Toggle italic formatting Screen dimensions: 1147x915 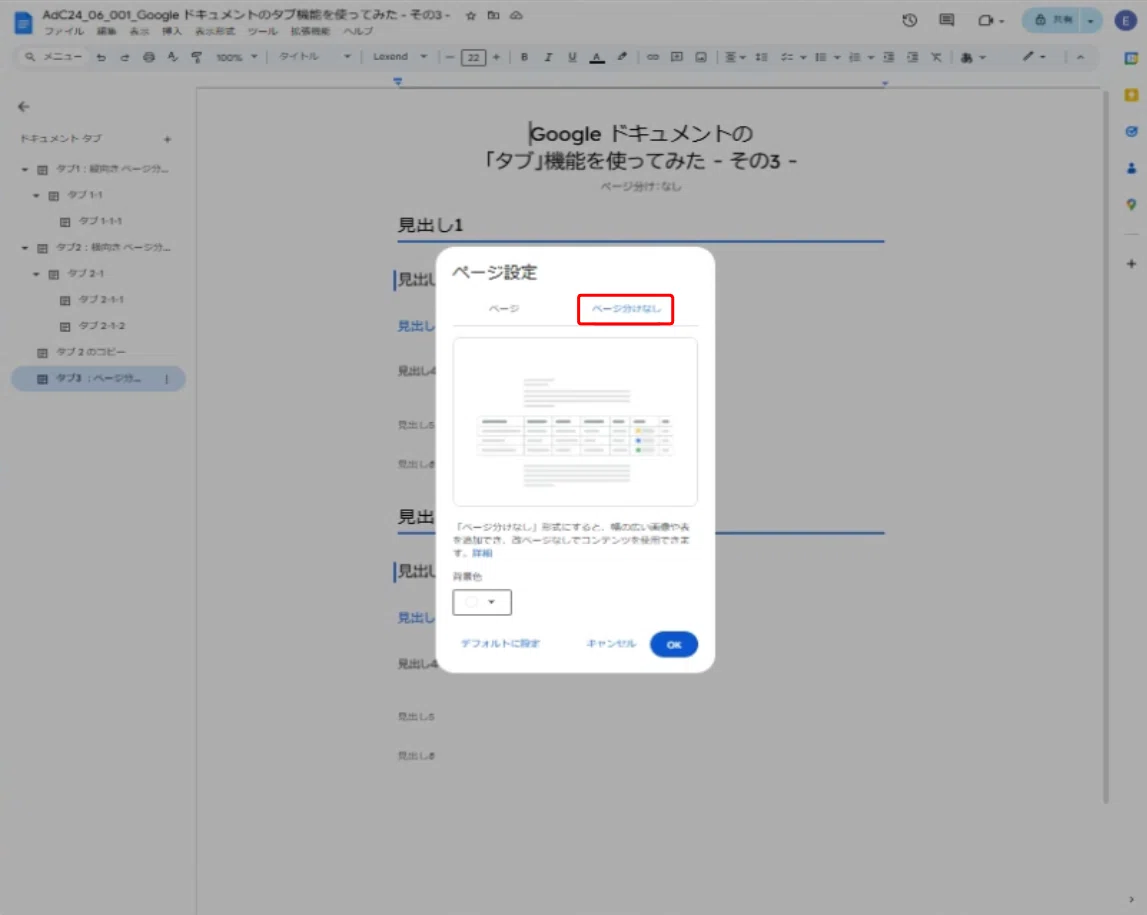(548, 57)
